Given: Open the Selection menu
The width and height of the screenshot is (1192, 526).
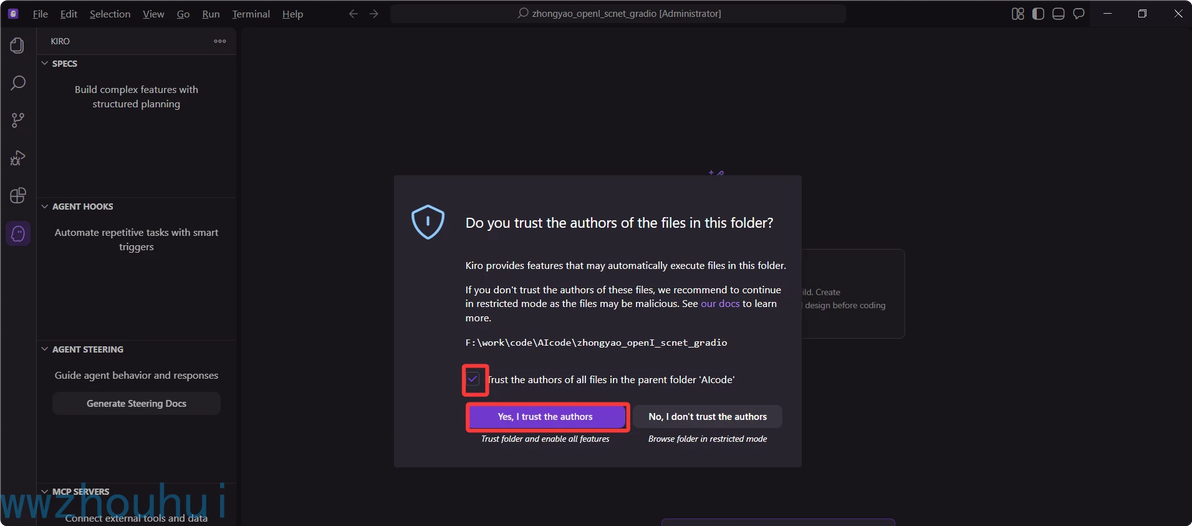Looking at the screenshot, I should 110,14.
